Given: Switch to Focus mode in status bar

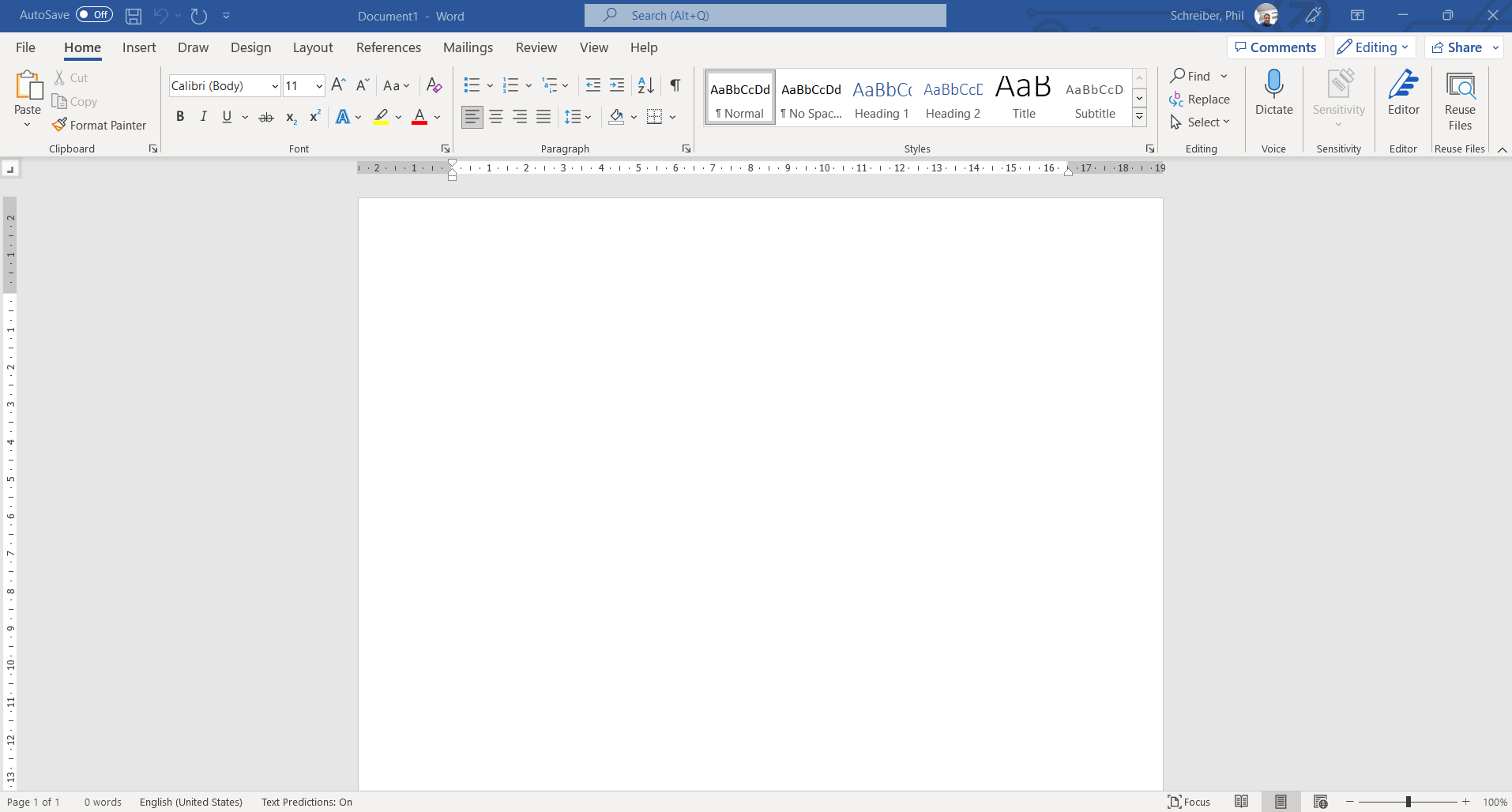Looking at the screenshot, I should [1190, 802].
